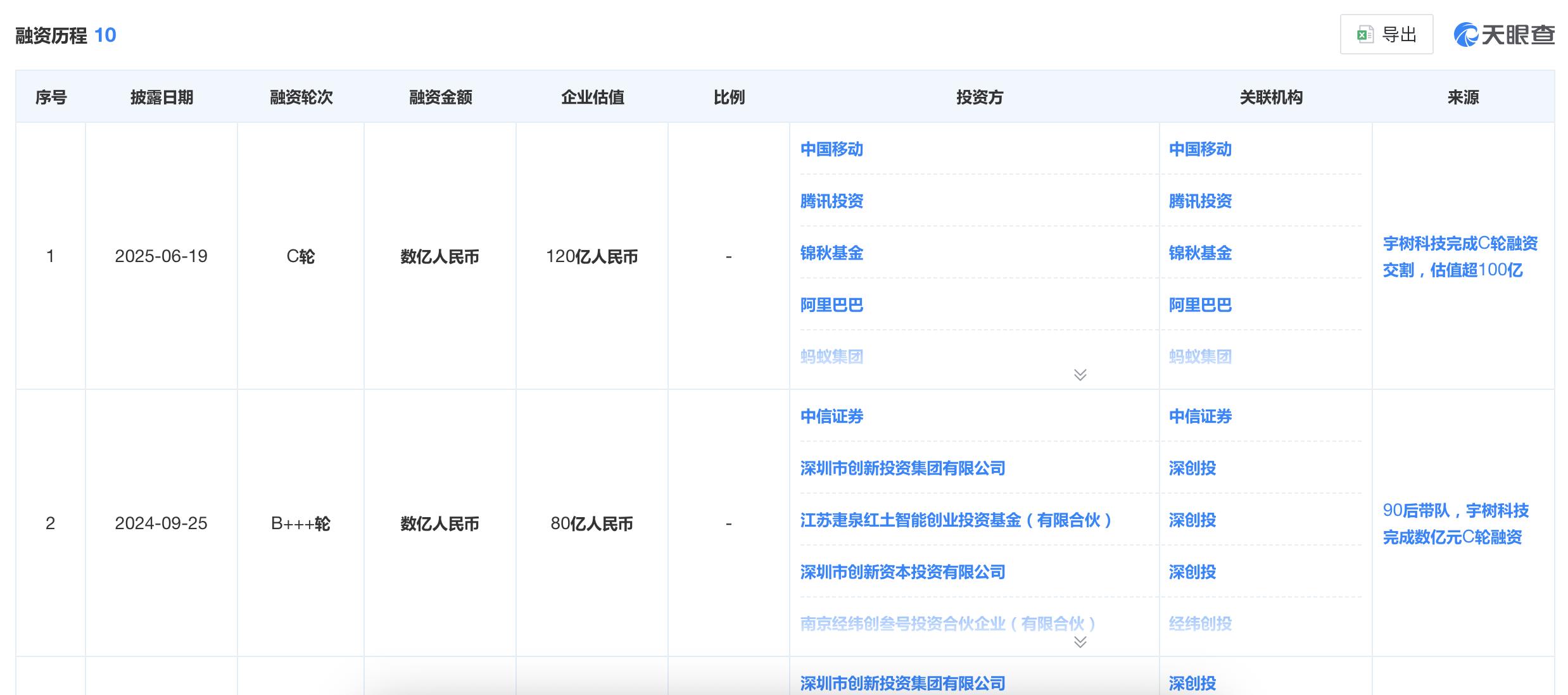The image size is (1568, 695).
Task: Open 江苏疌泉红土智能创业投资基金 link
Action: tap(955, 520)
